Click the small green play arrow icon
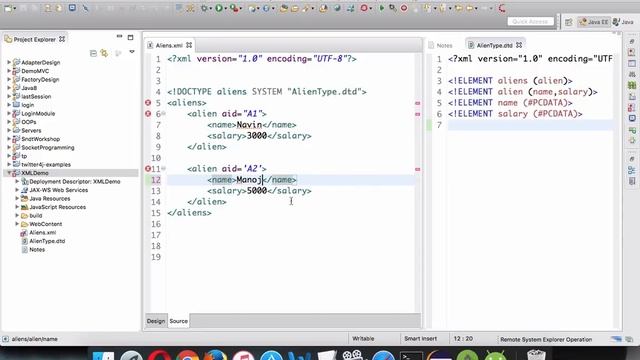This screenshot has width=640, height=360. tap(382, 8)
